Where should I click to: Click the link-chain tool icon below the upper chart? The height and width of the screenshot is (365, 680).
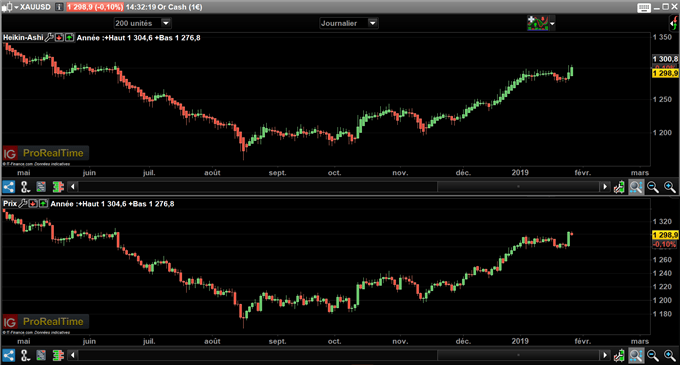tap(25, 187)
